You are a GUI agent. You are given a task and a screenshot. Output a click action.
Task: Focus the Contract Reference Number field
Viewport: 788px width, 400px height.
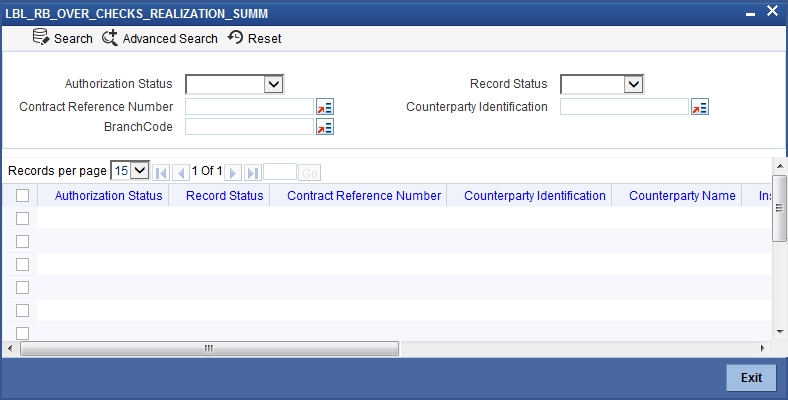(x=250, y=107)
